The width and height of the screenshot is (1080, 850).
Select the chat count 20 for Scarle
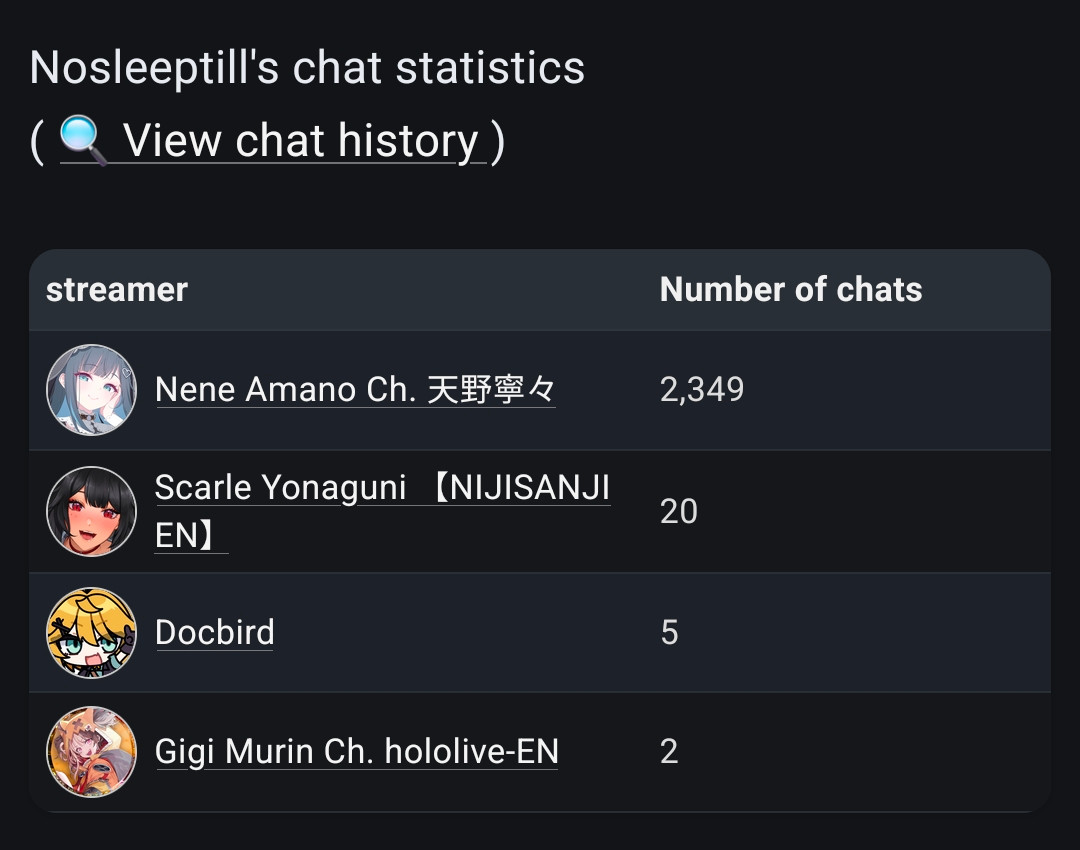click(678, 511)
